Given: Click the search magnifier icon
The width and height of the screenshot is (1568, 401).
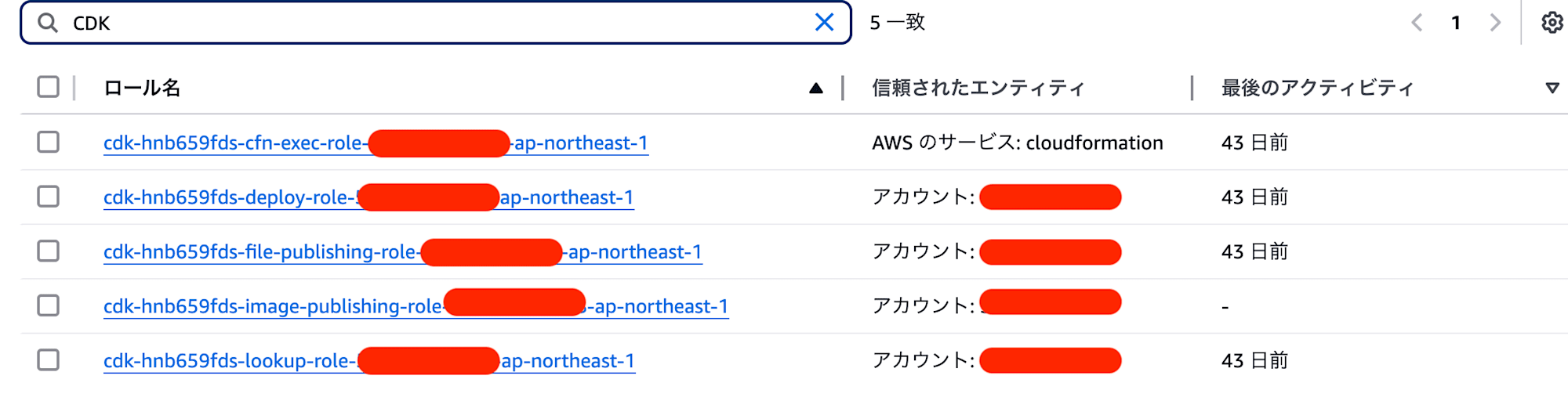Looking at the screenshot, I should click(48, 23).
